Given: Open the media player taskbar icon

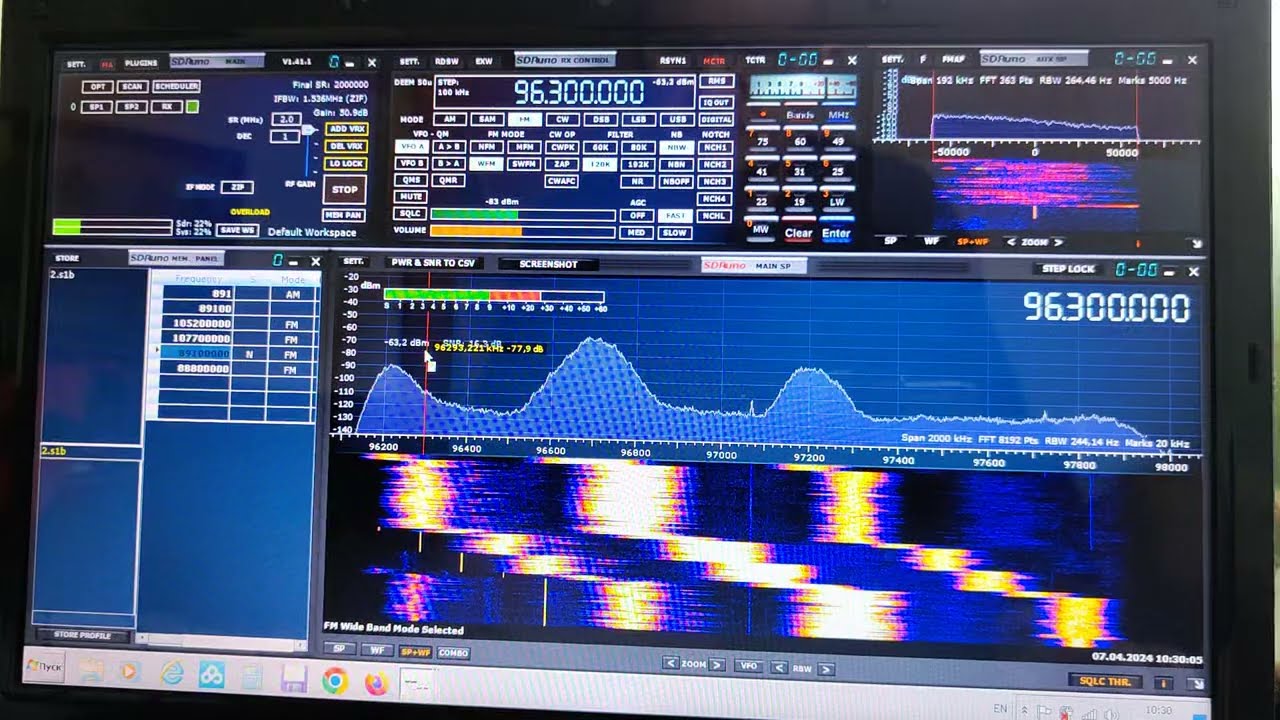Looking at the screenshot, I should pyautogui.click(x=128, y=671).
